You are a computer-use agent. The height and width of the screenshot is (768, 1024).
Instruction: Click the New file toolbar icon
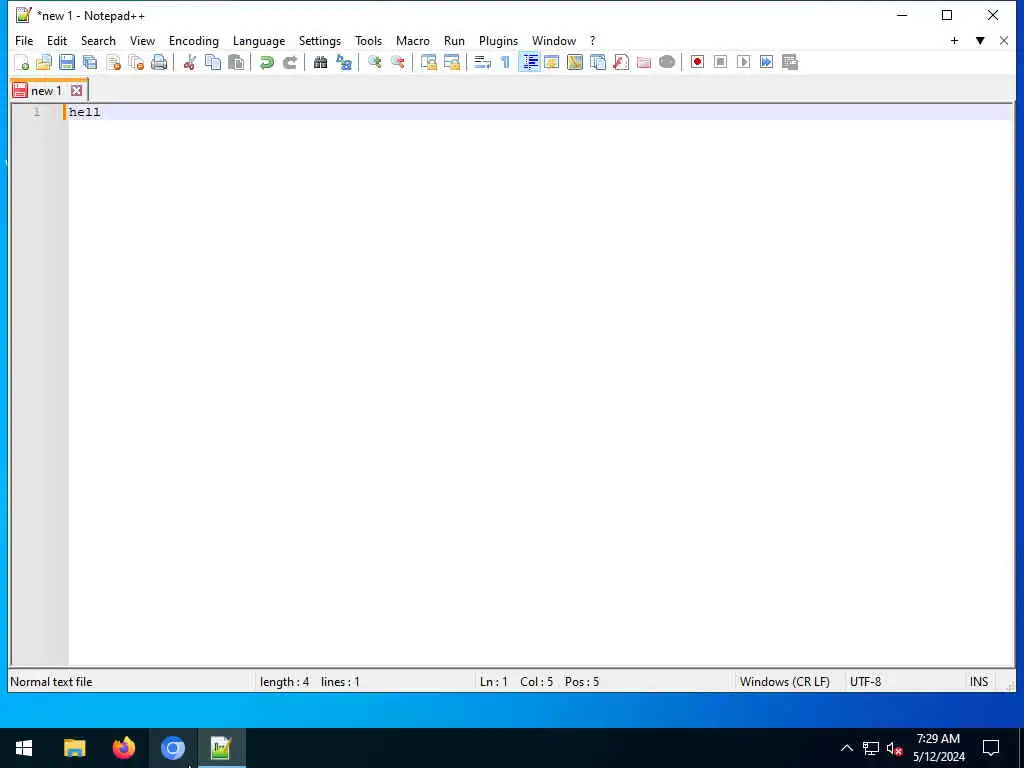[22, 62]
